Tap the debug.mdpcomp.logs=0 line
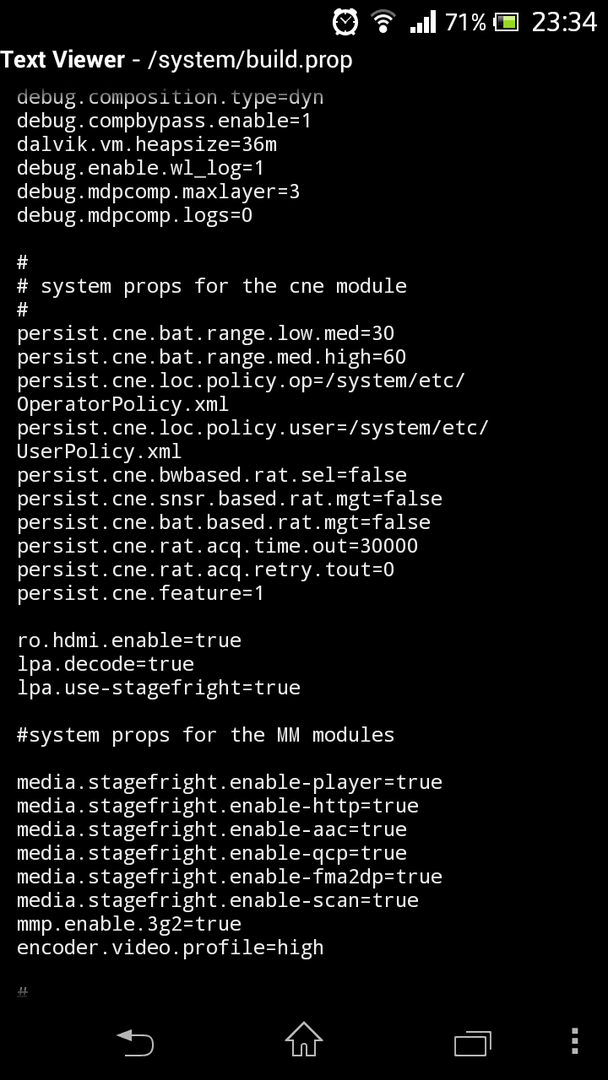Viewport: 608px width, 1080px height. click(x=135, y=216)
